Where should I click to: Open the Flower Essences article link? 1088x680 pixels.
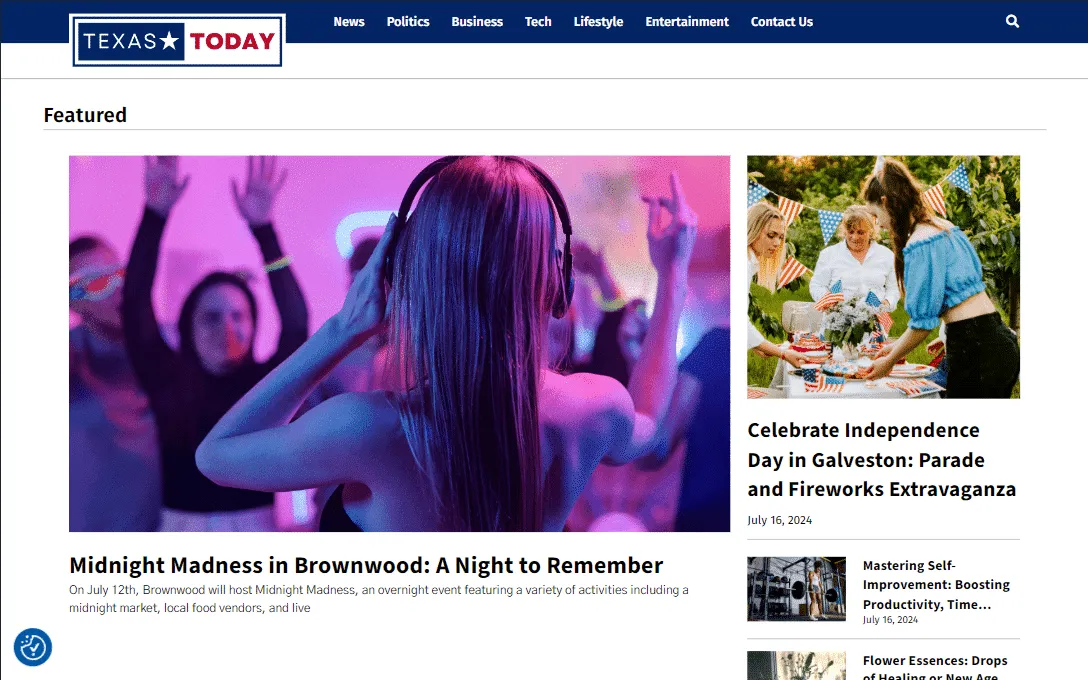pos(935,667)
